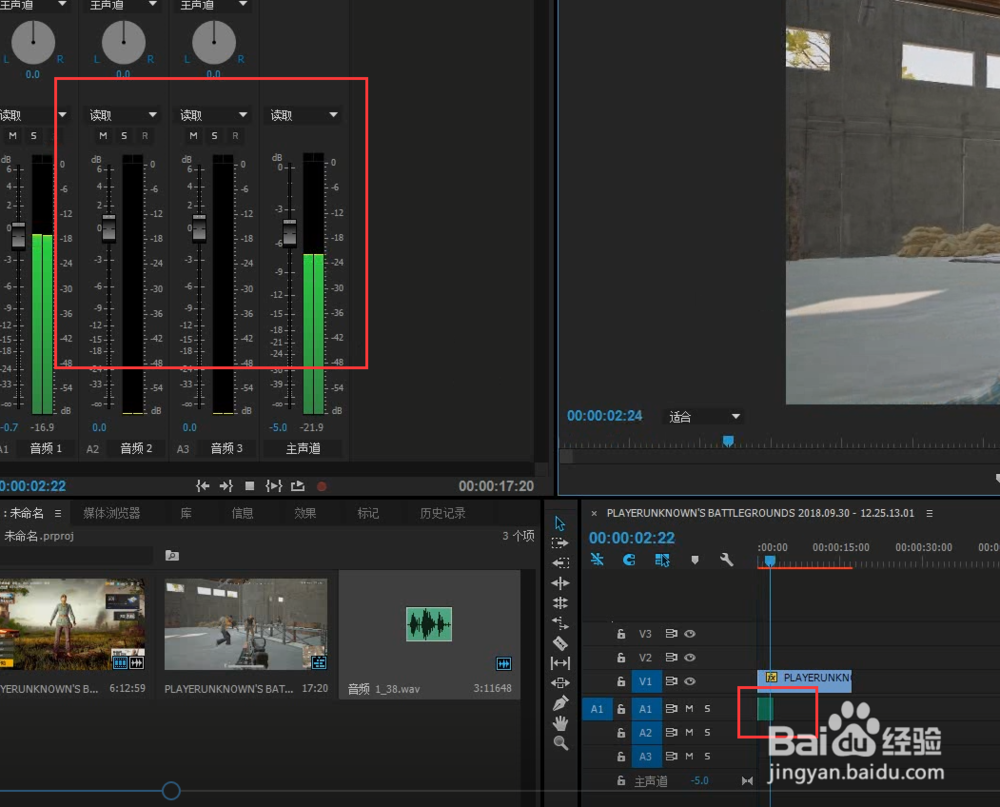Click the project thumbnail size slider

(171, 791)
